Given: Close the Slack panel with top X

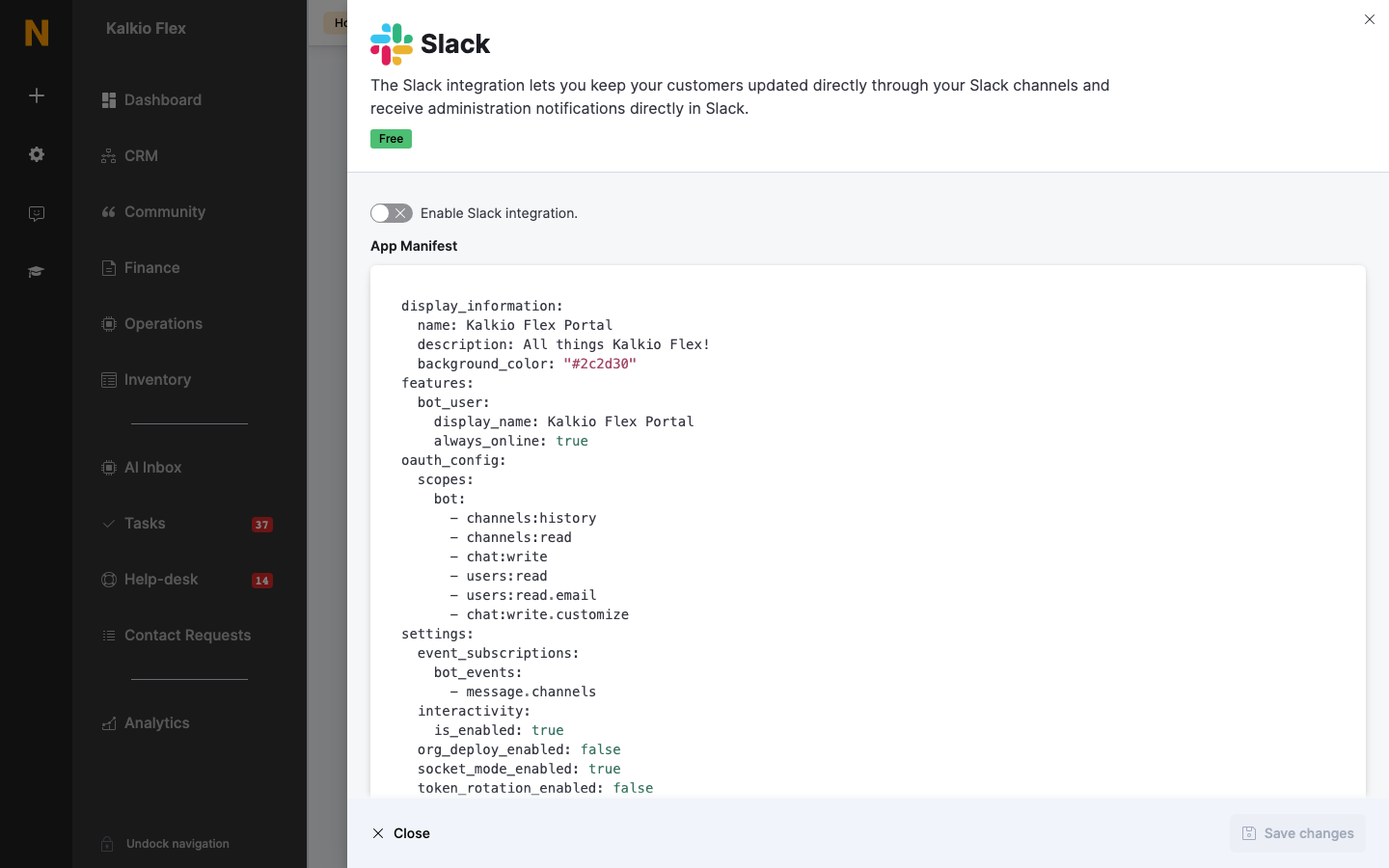Looking at the screenshot, I should [1370, 19].
